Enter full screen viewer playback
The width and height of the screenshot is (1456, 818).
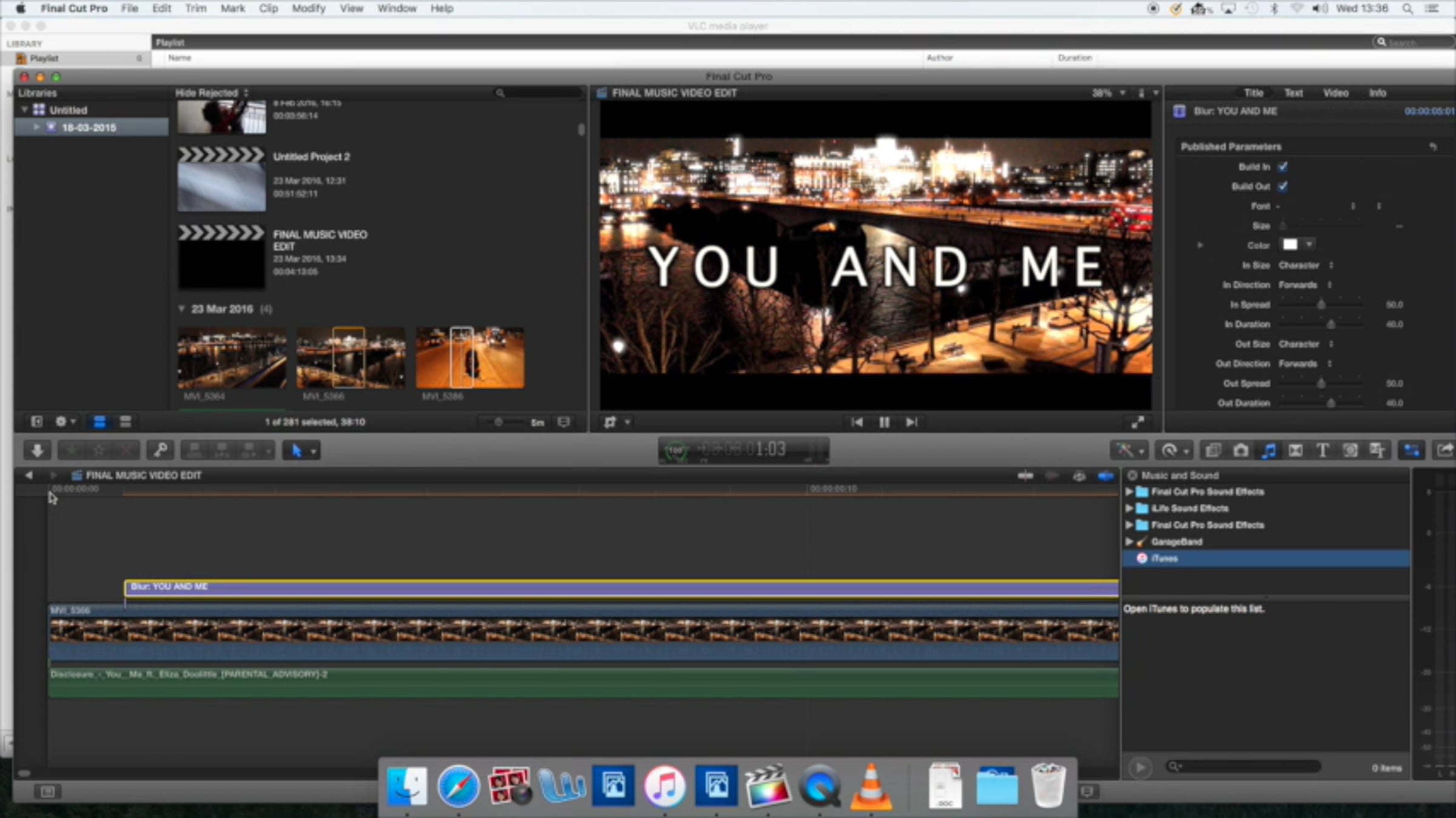coord(1137,422)
